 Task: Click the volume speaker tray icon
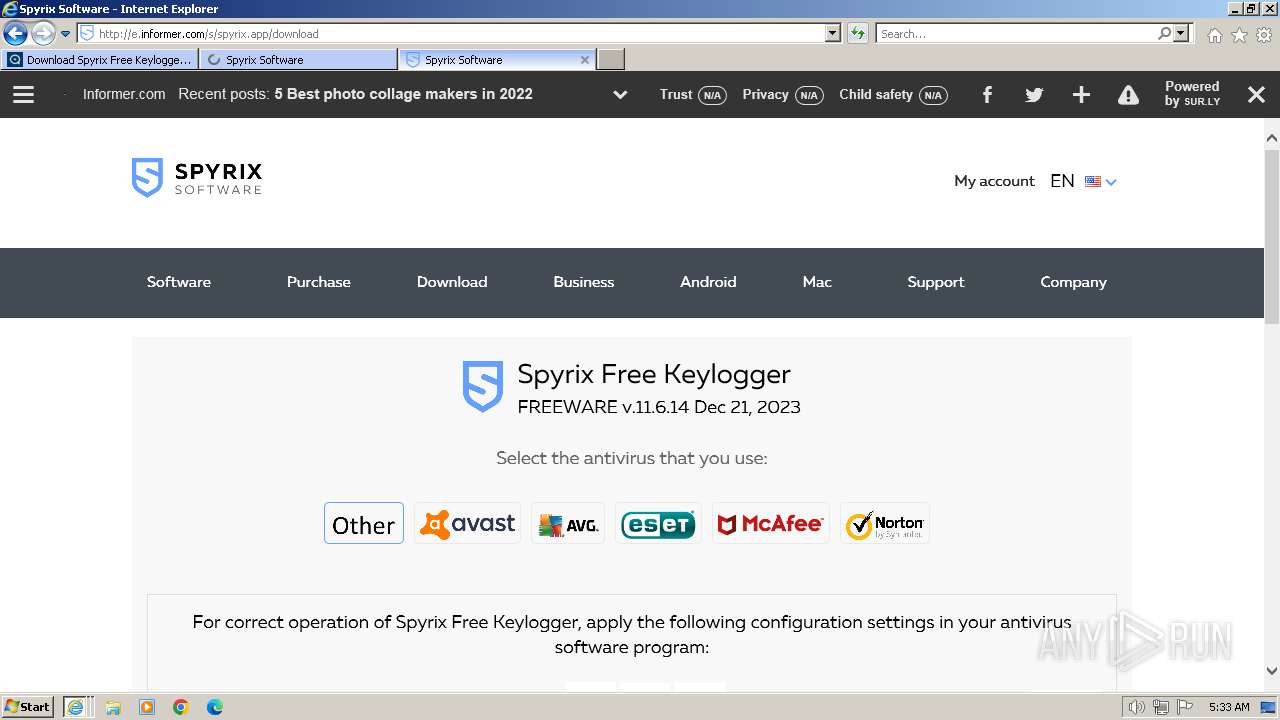pyautogui.click(x=1136, y=707)
